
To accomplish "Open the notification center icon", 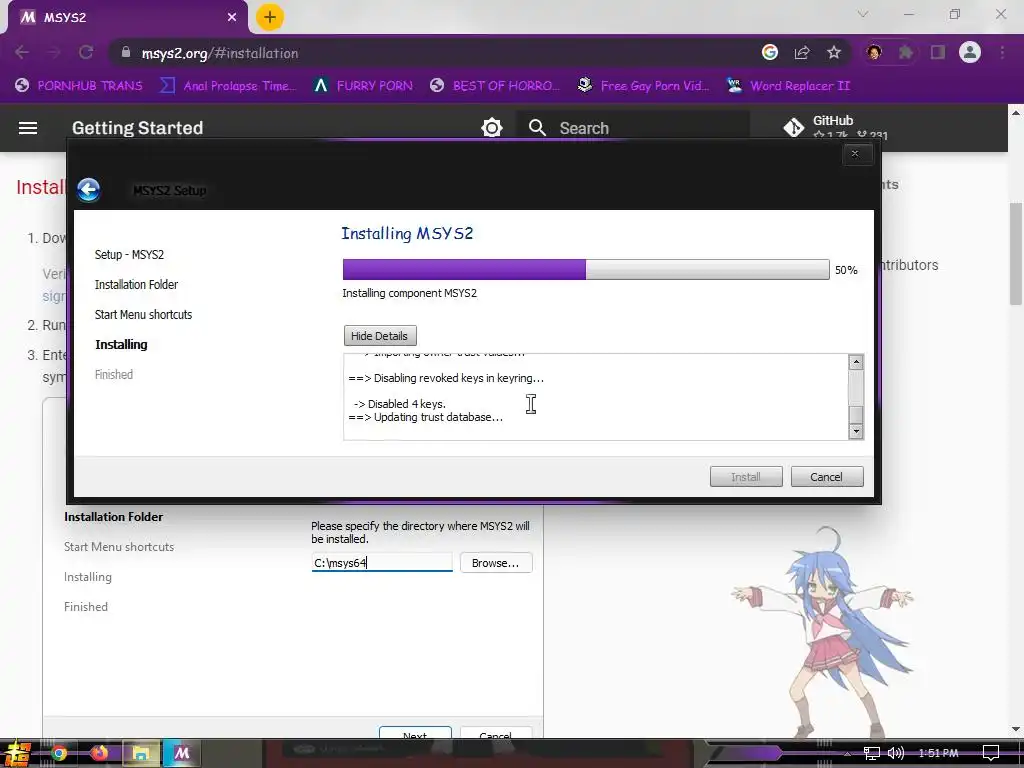I will pos(991,754).
